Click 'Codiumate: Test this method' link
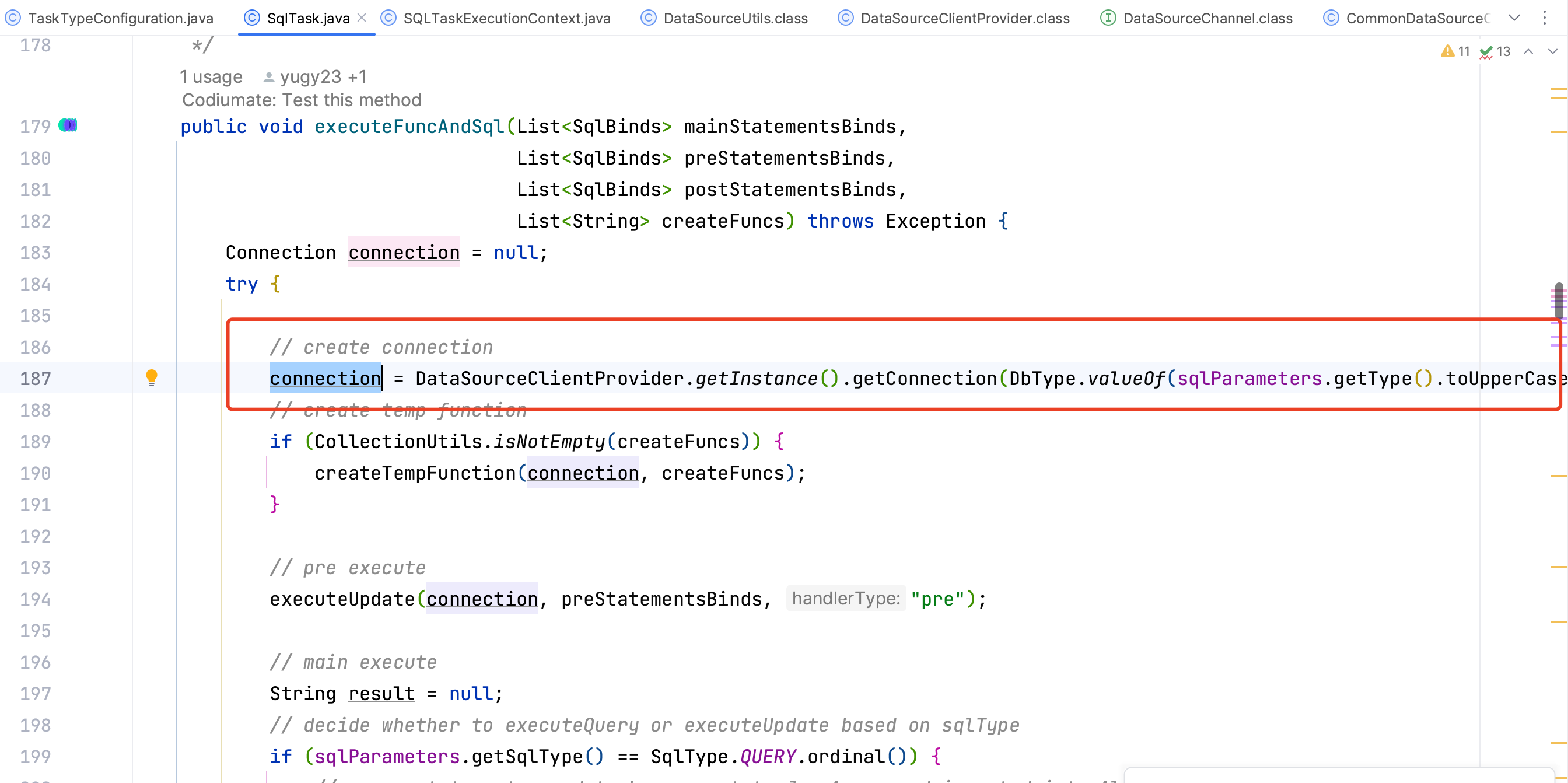 (x=302, y=100)
